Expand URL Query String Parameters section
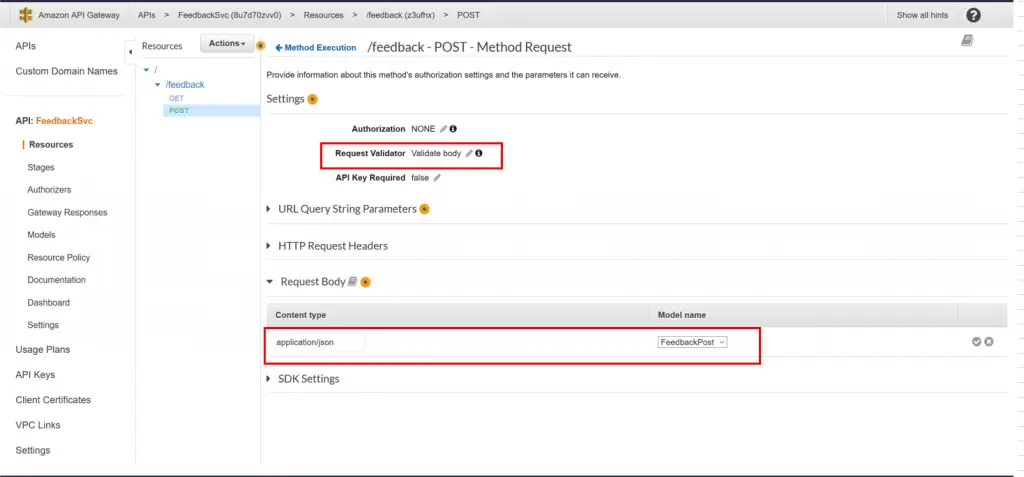The height and width of the screenshot is (477, 1024). [x=268, y=209]
